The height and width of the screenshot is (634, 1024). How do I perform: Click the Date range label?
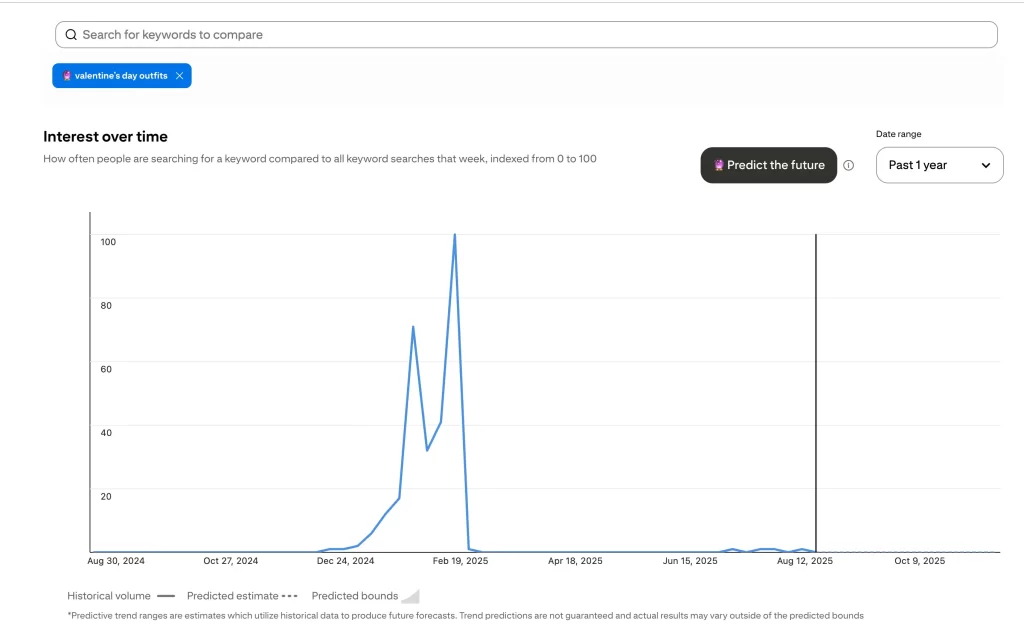click(x=899, y=134)
